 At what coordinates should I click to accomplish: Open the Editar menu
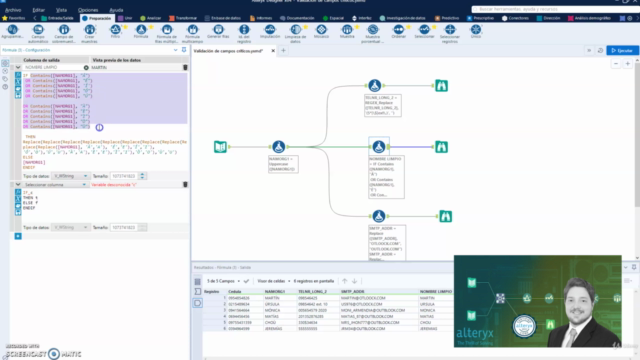click(x=38, y=10)
